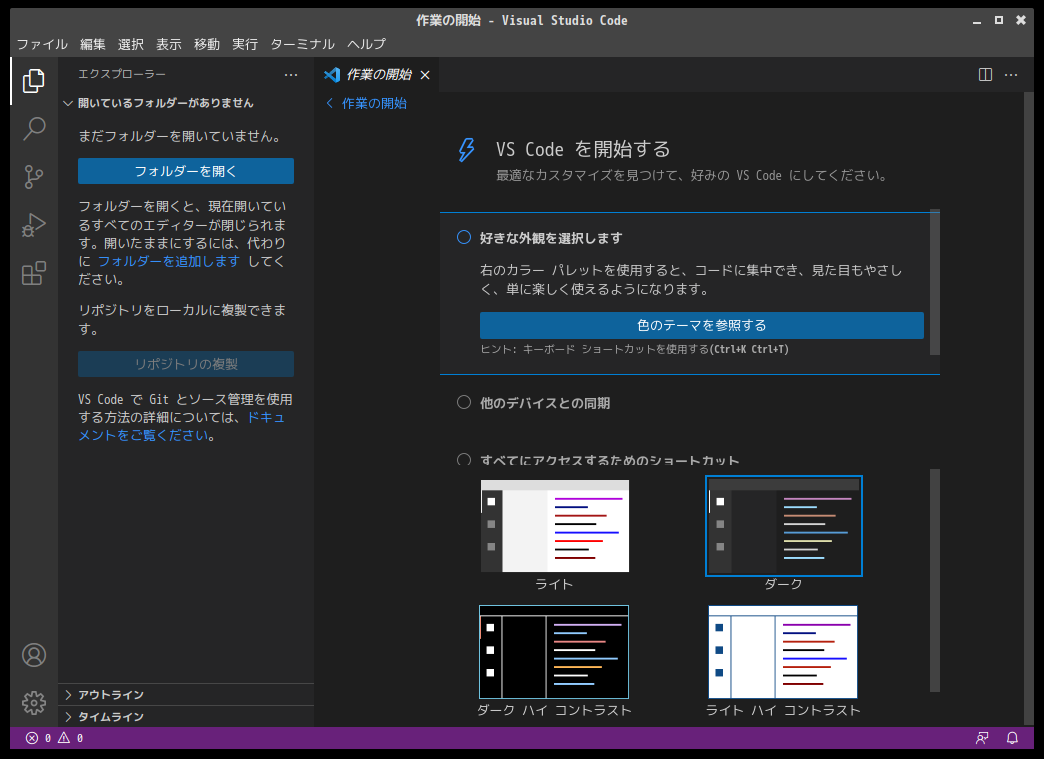Choose the ダーク ハイ コントラスト theme thumbnail

tap(554, 652)
